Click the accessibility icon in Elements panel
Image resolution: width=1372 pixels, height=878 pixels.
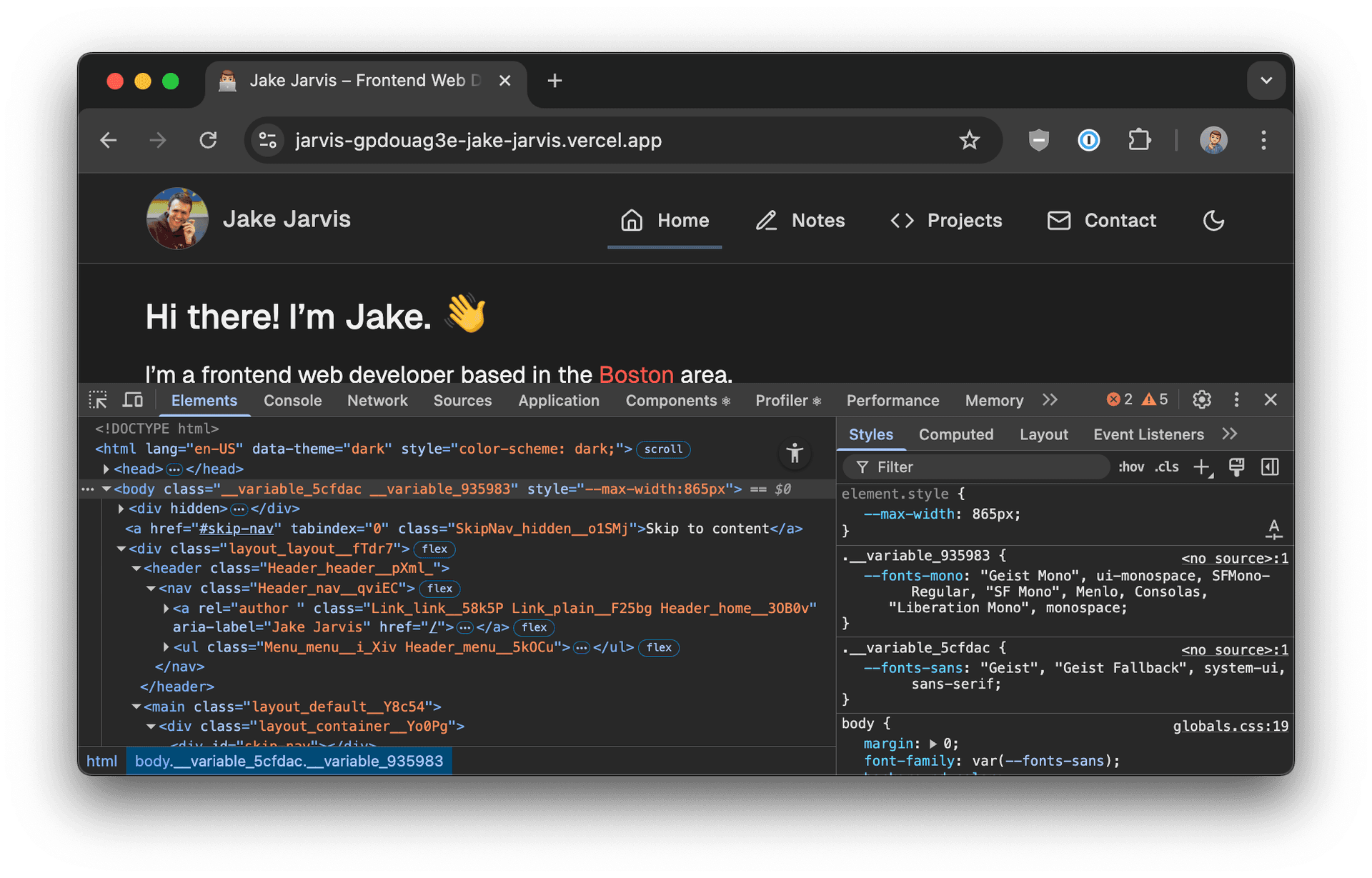click(795, 453)
